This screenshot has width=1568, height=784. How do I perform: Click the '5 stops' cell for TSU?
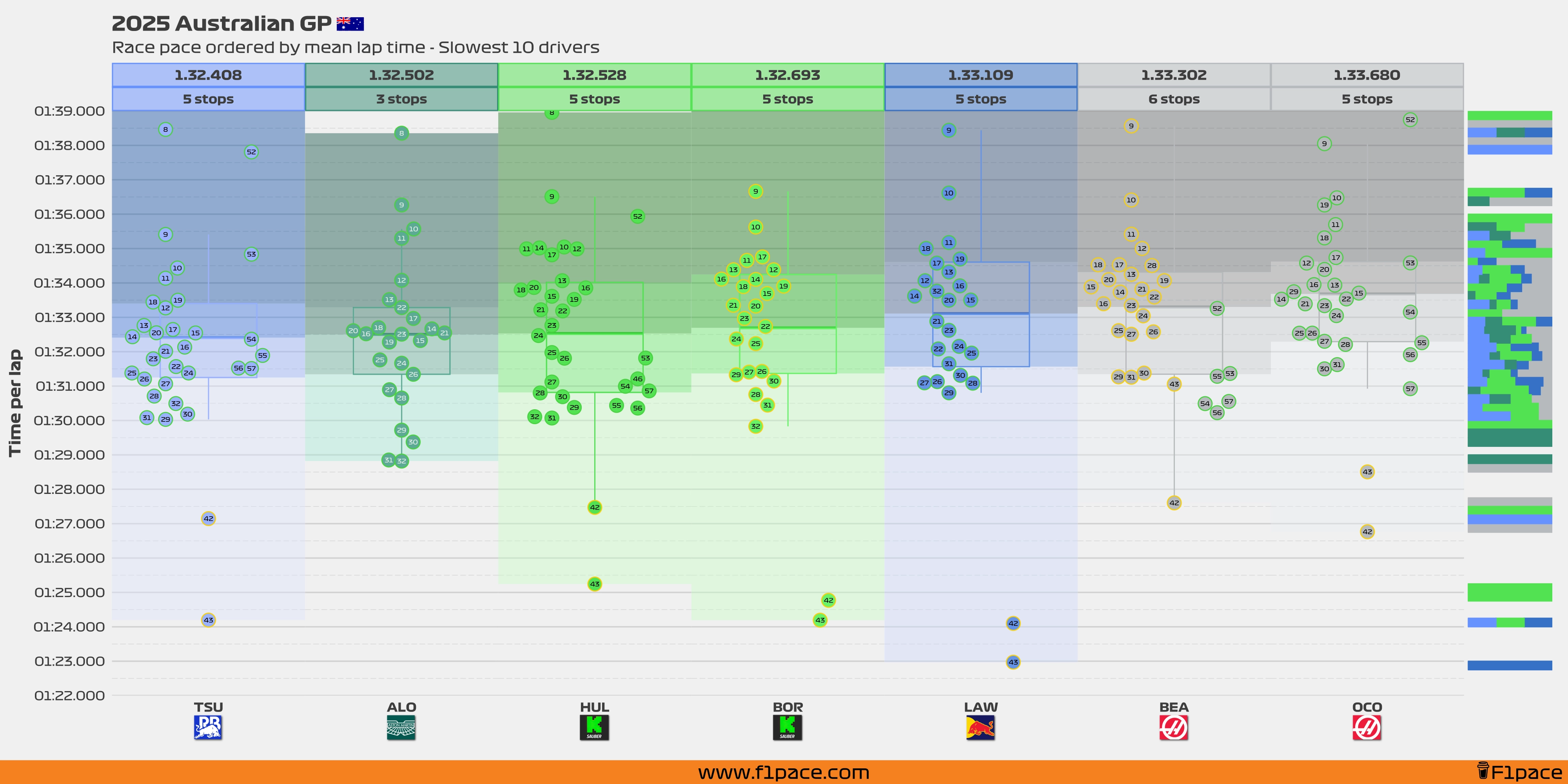click(208, 99)
